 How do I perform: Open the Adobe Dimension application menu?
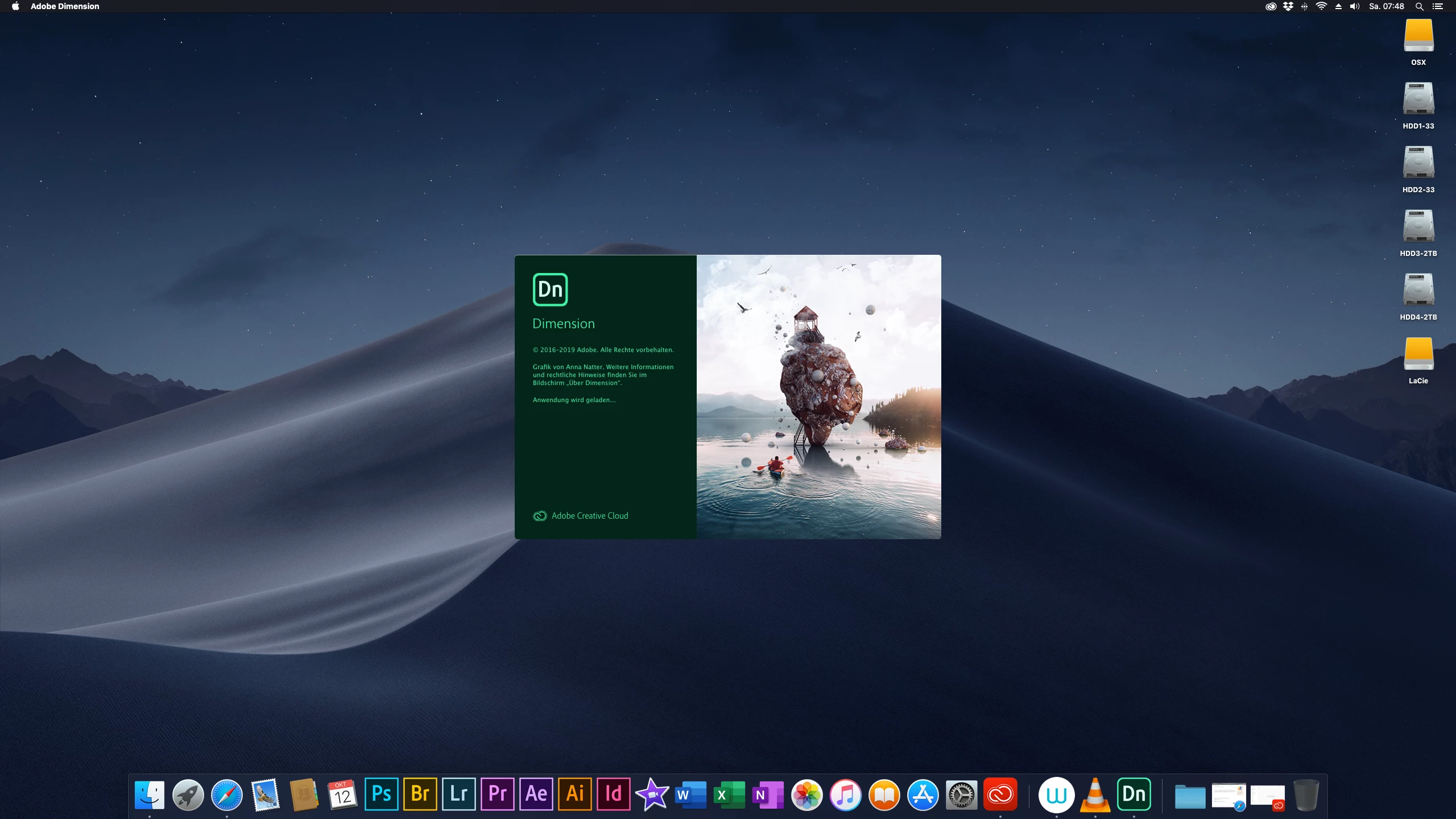point(65,6)
